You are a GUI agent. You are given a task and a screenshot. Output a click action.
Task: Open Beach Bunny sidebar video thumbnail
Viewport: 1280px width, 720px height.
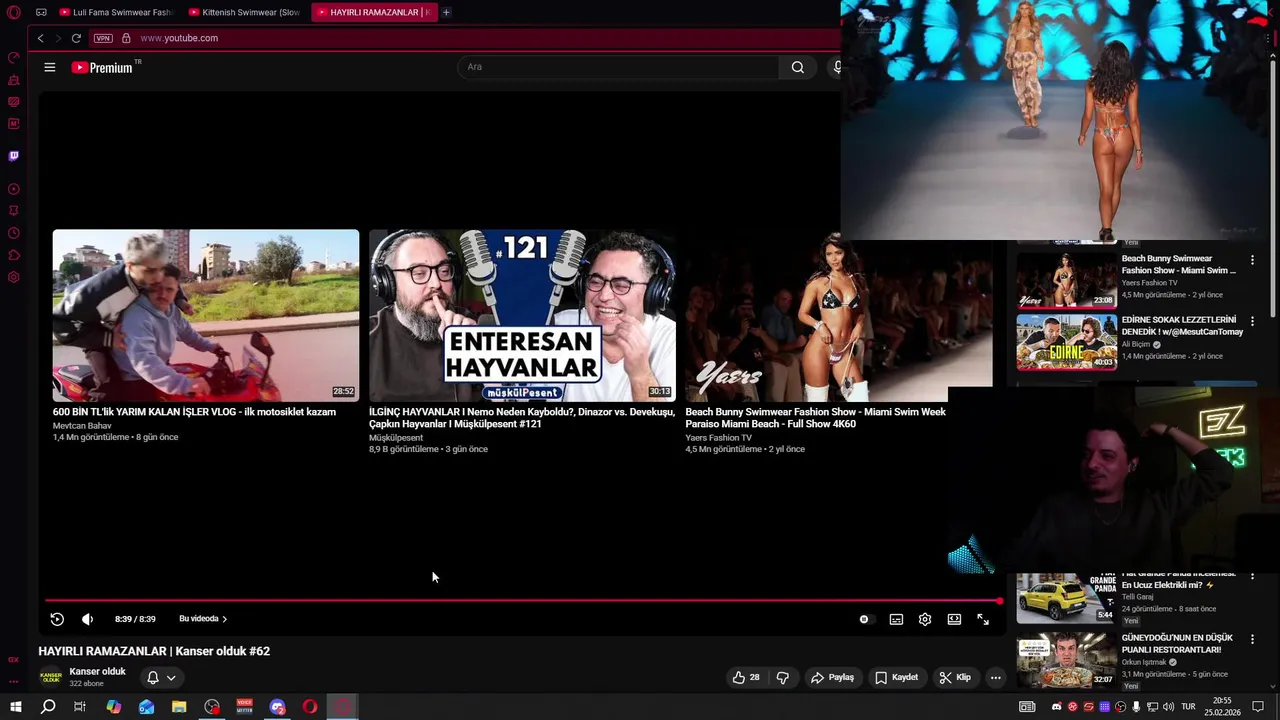1066,280
